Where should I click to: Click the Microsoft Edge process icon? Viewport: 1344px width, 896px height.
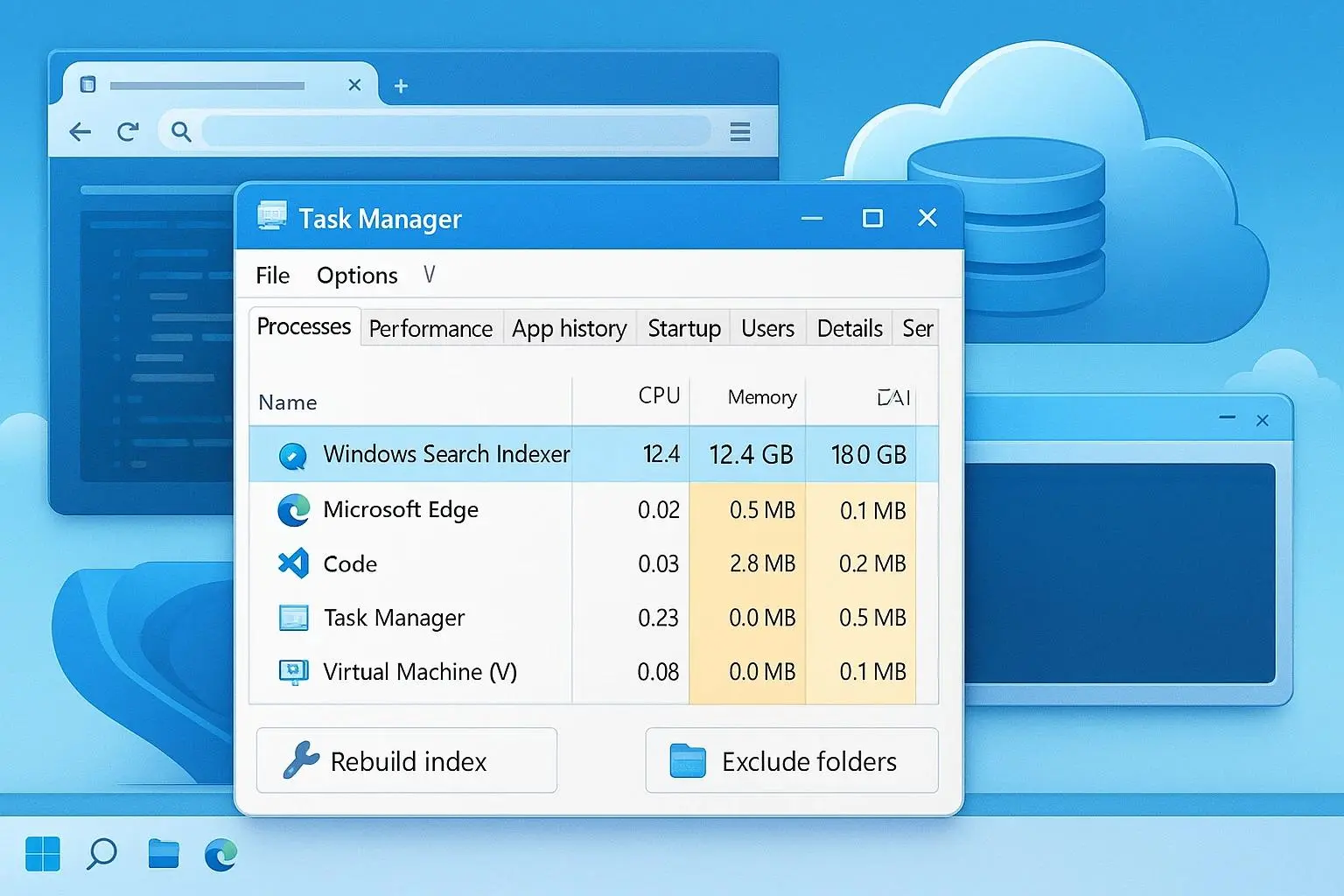pos(293,510)
